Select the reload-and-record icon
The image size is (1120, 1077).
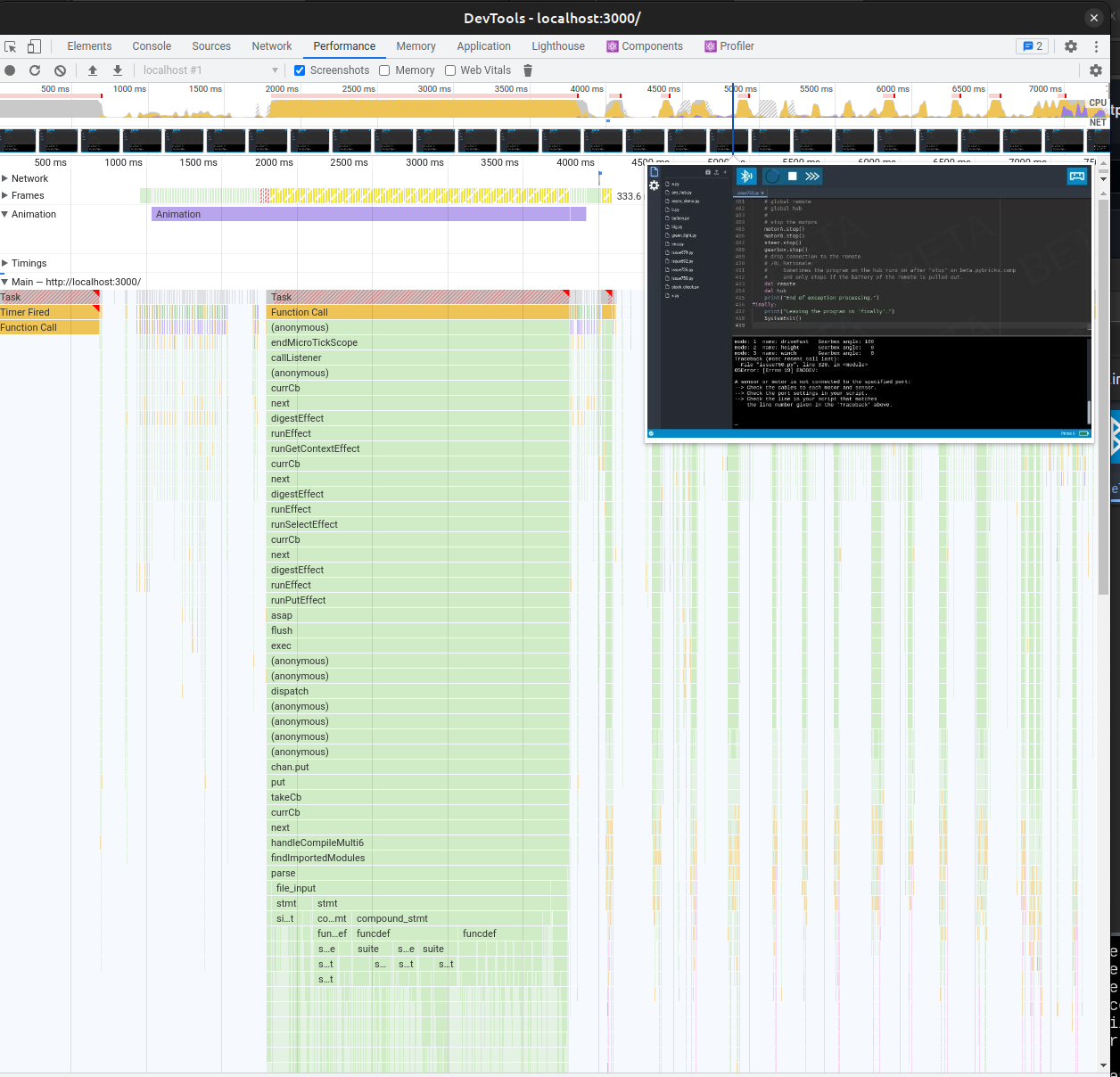[x=35, y=70]
